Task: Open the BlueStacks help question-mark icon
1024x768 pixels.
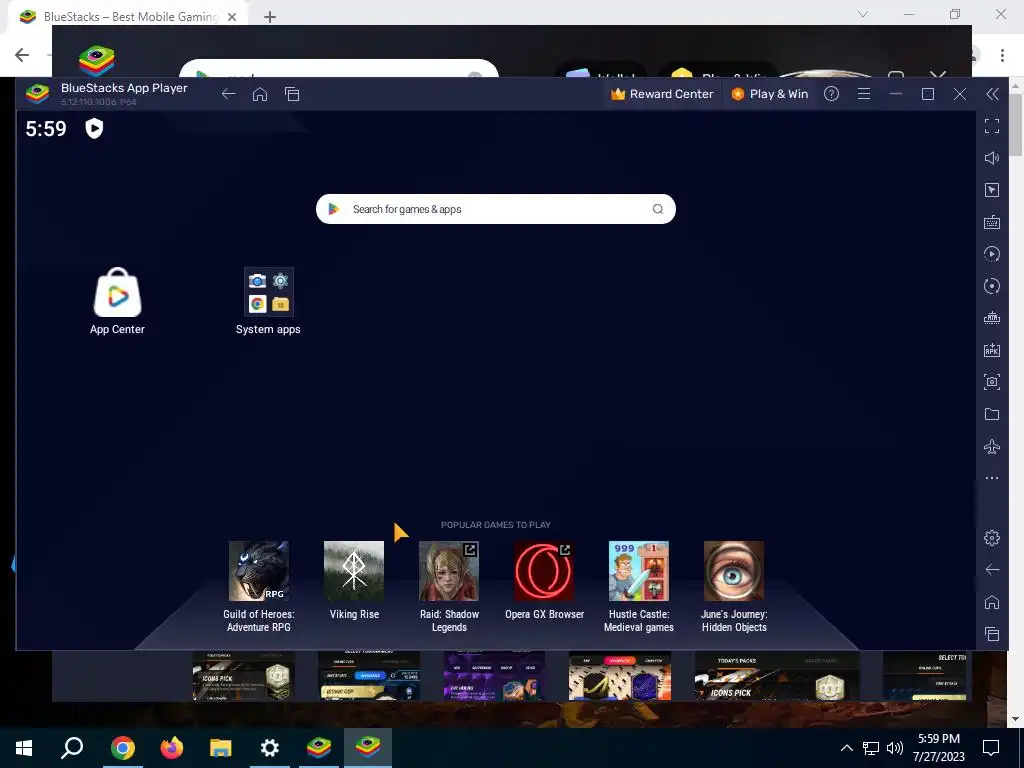Action: [x=831, y=94]
